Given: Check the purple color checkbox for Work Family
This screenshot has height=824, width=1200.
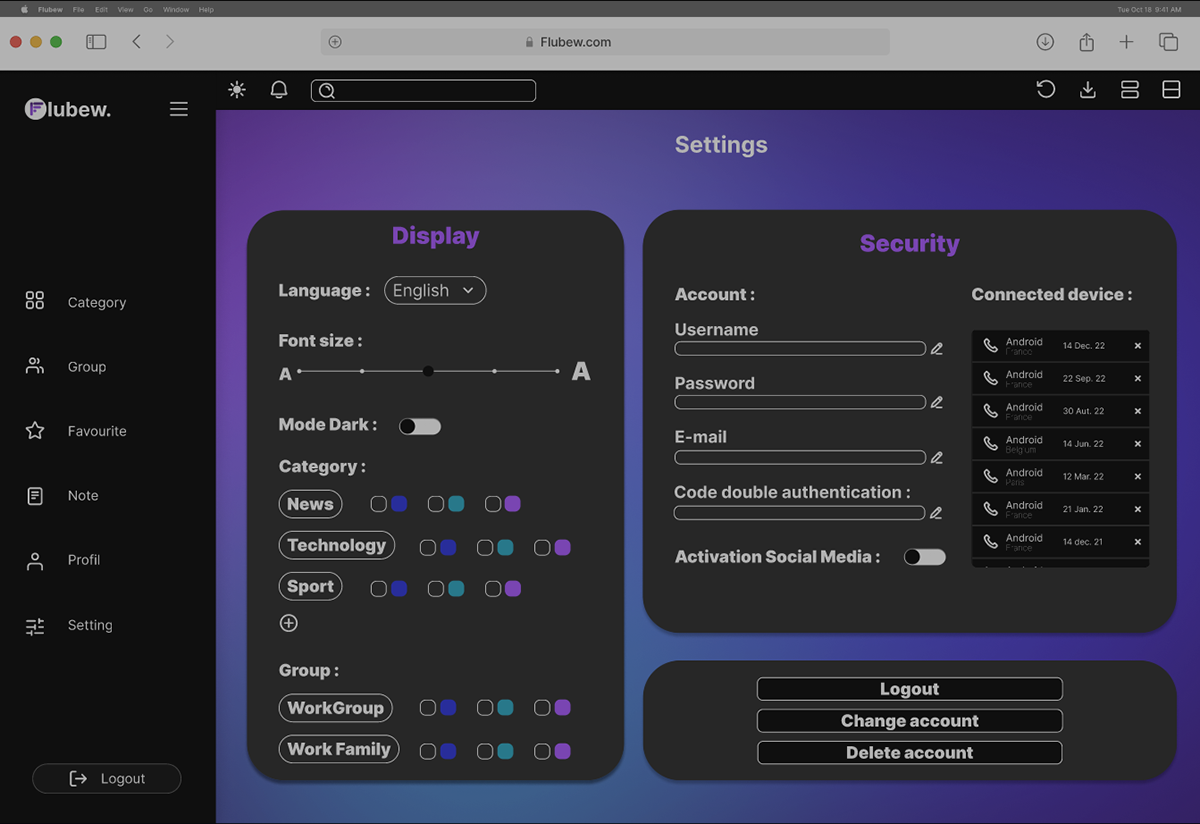Looking at the screenshot, I should 542,751.
